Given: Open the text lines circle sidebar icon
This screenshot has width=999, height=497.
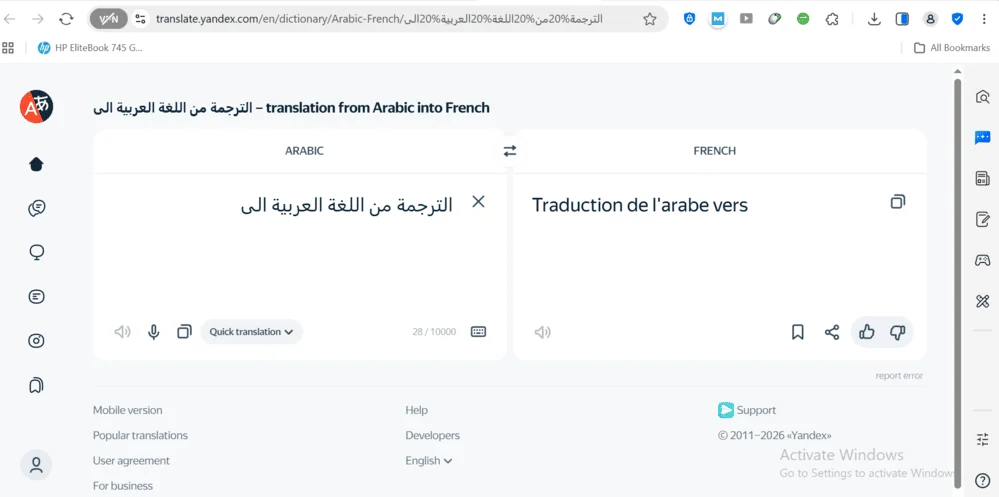Looking at the screenshot, I should [x=36, y=296].
